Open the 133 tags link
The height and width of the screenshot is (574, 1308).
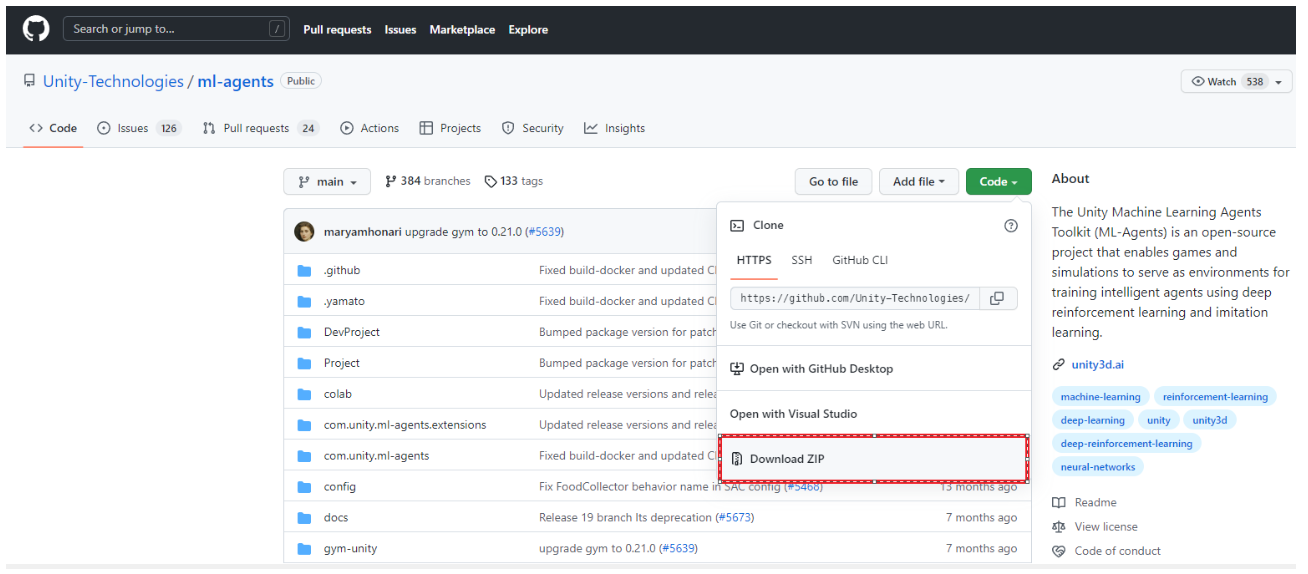tap(513, 182)
